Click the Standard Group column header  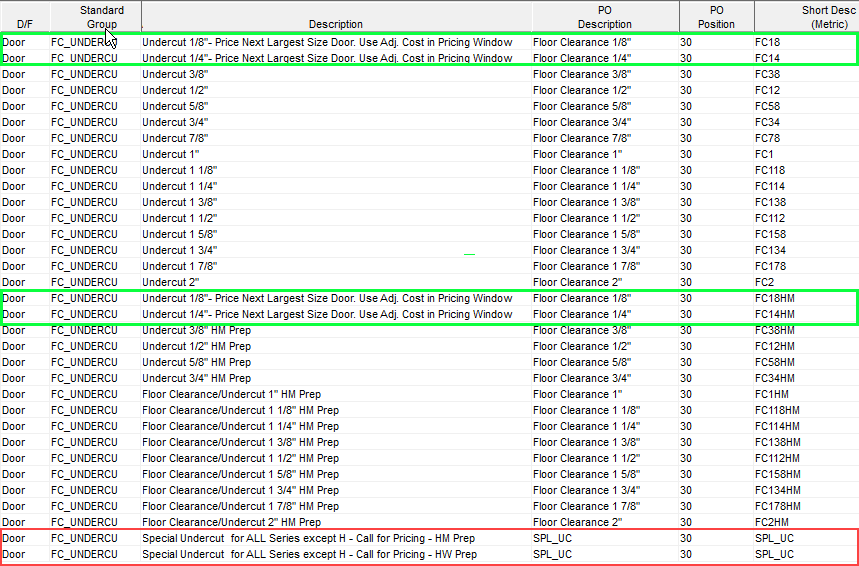tap(96, 16)
